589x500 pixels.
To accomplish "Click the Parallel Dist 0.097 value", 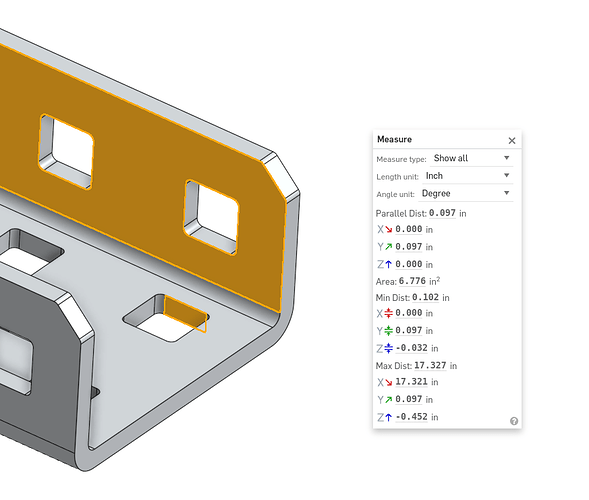I will pos(442,213).
